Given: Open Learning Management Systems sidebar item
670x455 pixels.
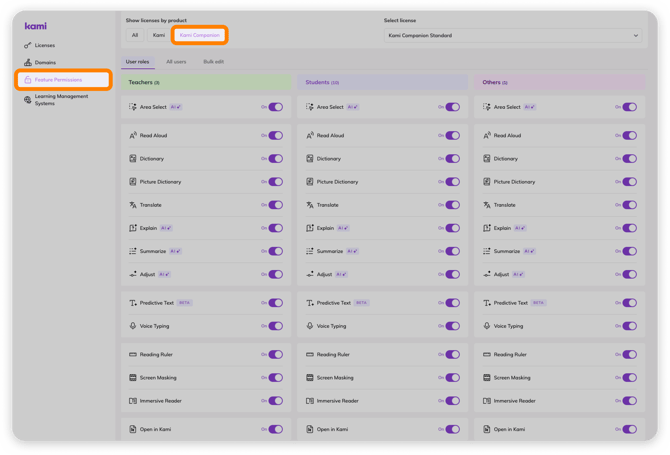Looking at the screenshot, I should point(61,100).
